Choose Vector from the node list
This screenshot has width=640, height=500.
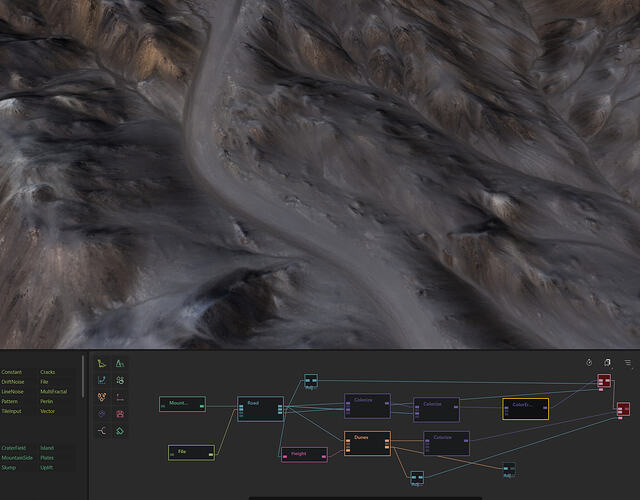[x=47, y=411]
